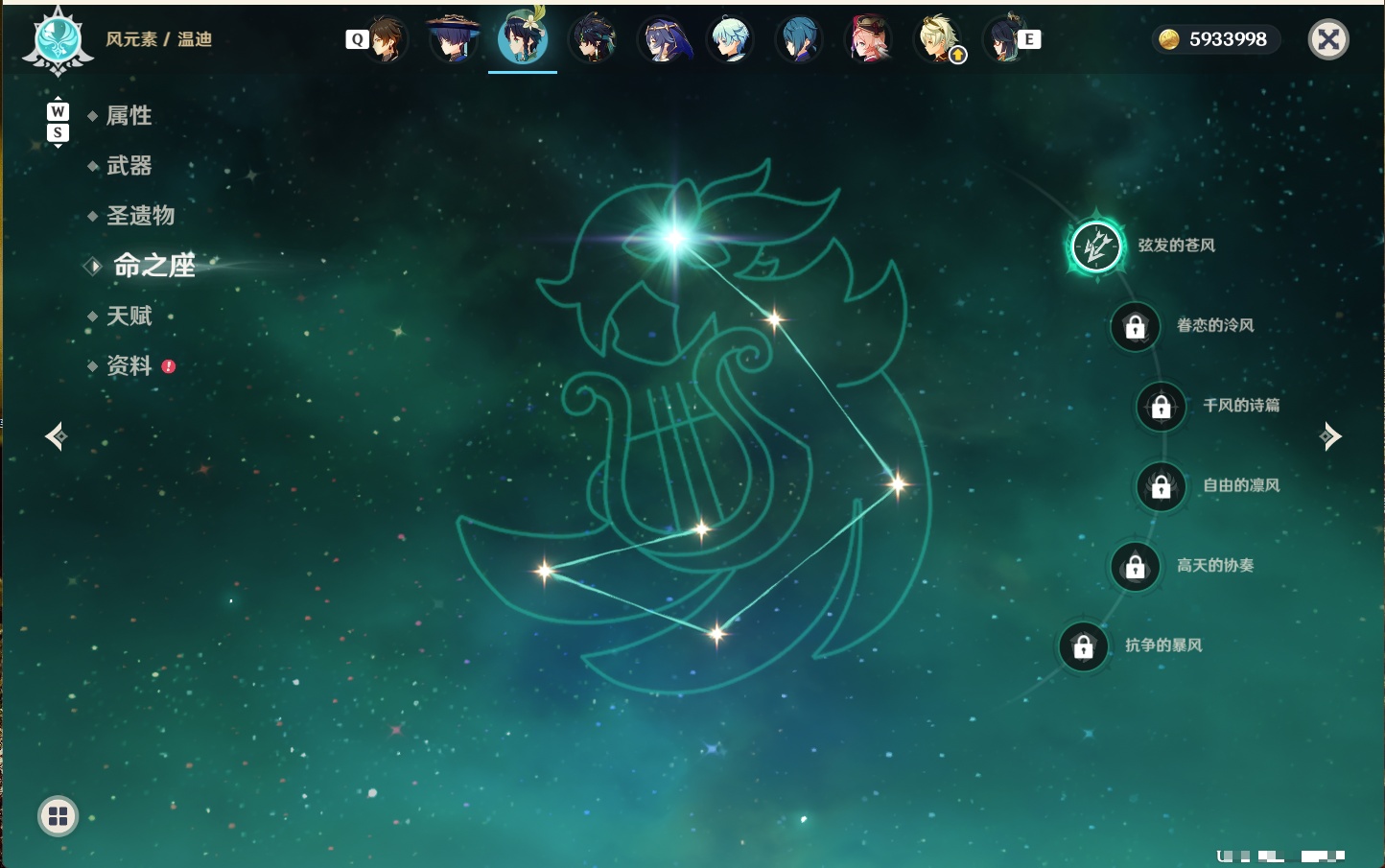Select the locked 自由的凛风 constellation icon

[1161, 486]
